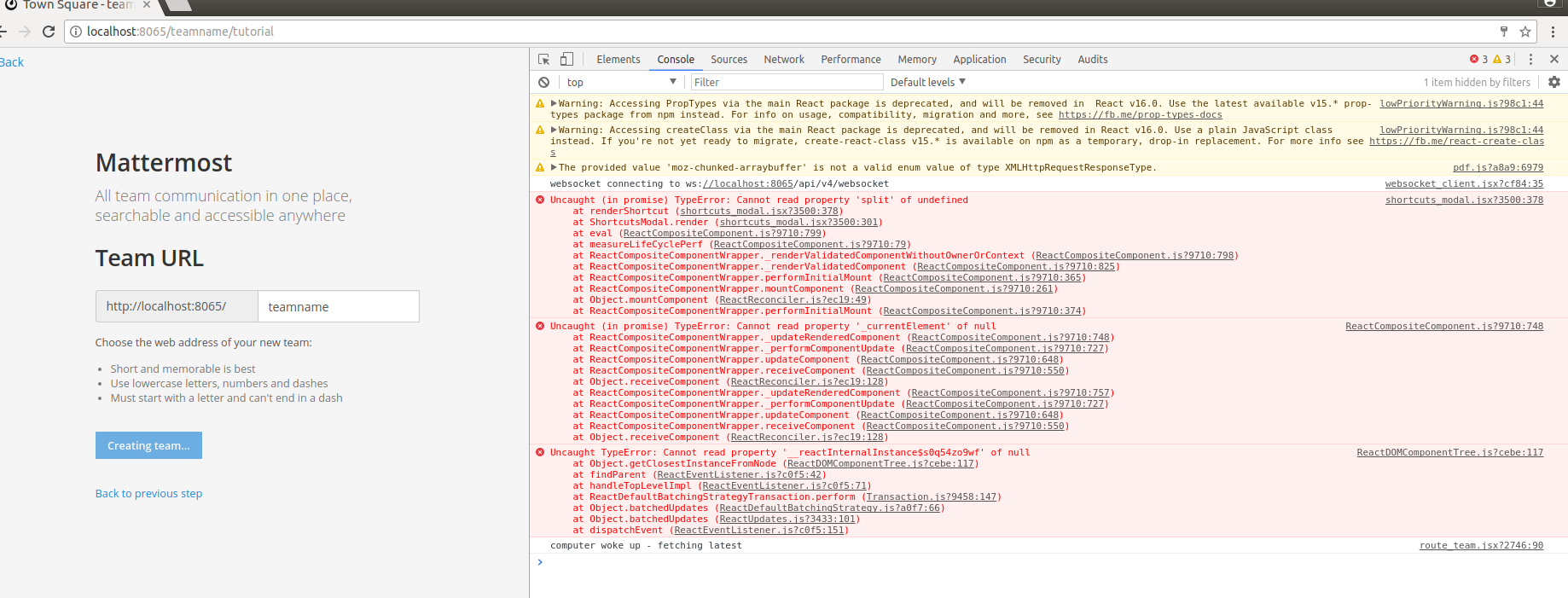The height and width of the screenshot is (598, 1568).
Task: Open route_team.jsx?2746:90 source link
Action: [x=1481, y=545]
